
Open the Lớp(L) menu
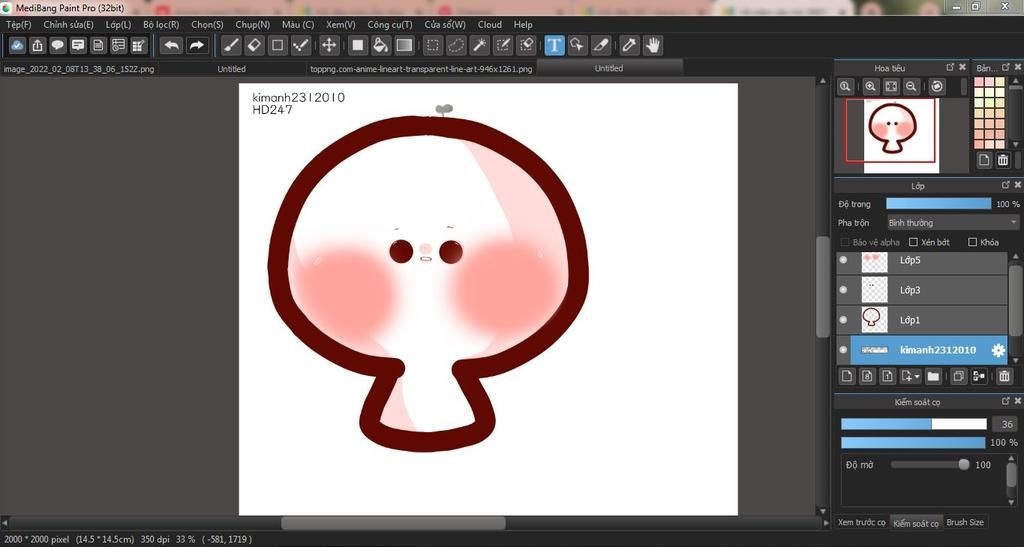(118, 25)
